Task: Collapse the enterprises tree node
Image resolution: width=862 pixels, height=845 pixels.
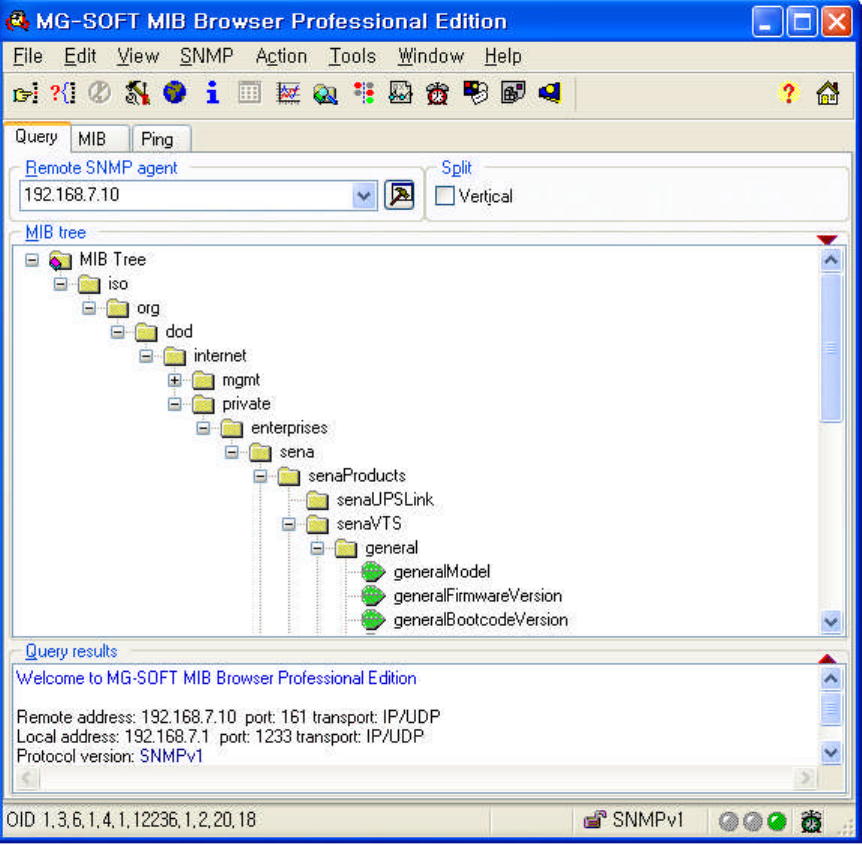Action: (203, 428)
